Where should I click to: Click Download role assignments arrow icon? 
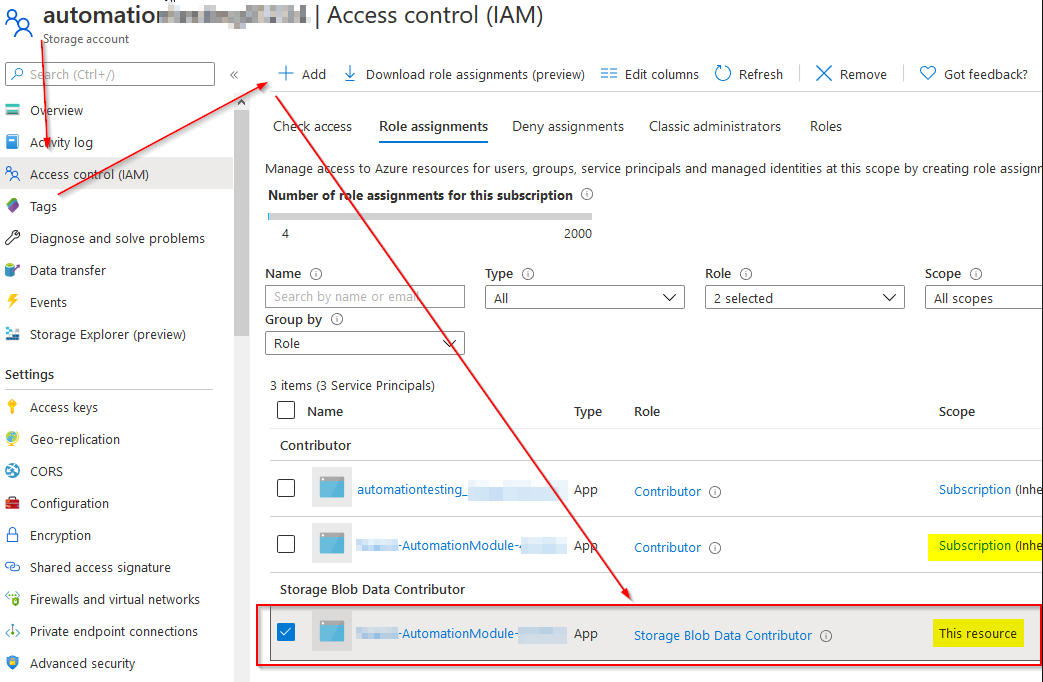350,73
